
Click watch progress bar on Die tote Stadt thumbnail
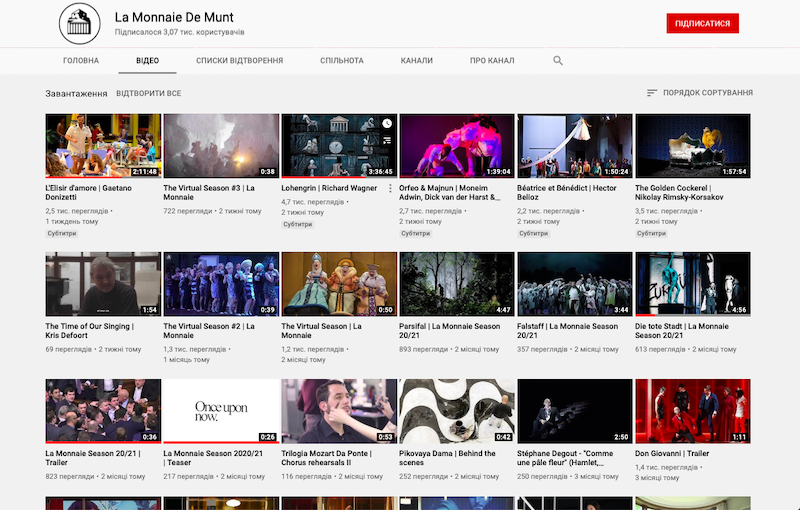pos(693,315)
